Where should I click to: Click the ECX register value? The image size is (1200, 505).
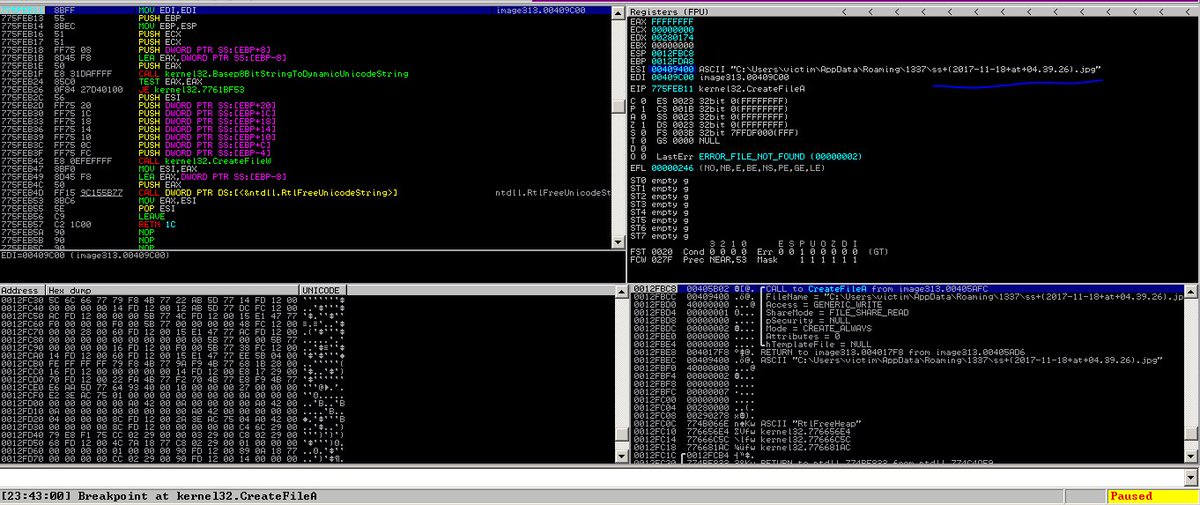coord(672,29)
